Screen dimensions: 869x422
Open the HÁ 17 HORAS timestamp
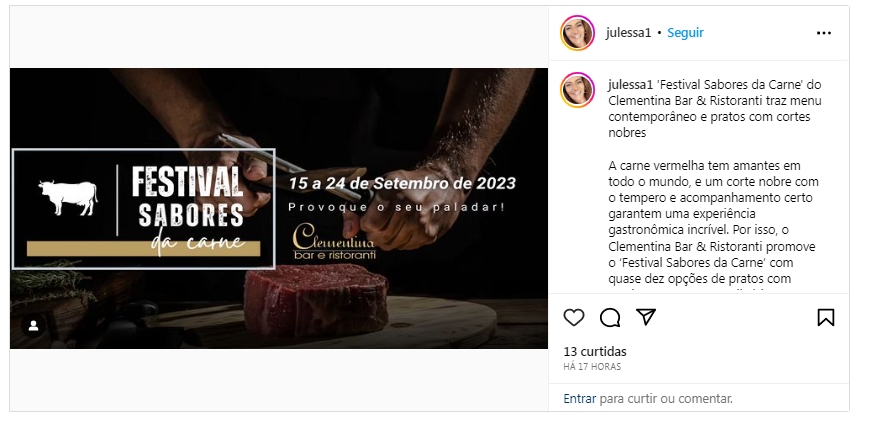[592, 367]
